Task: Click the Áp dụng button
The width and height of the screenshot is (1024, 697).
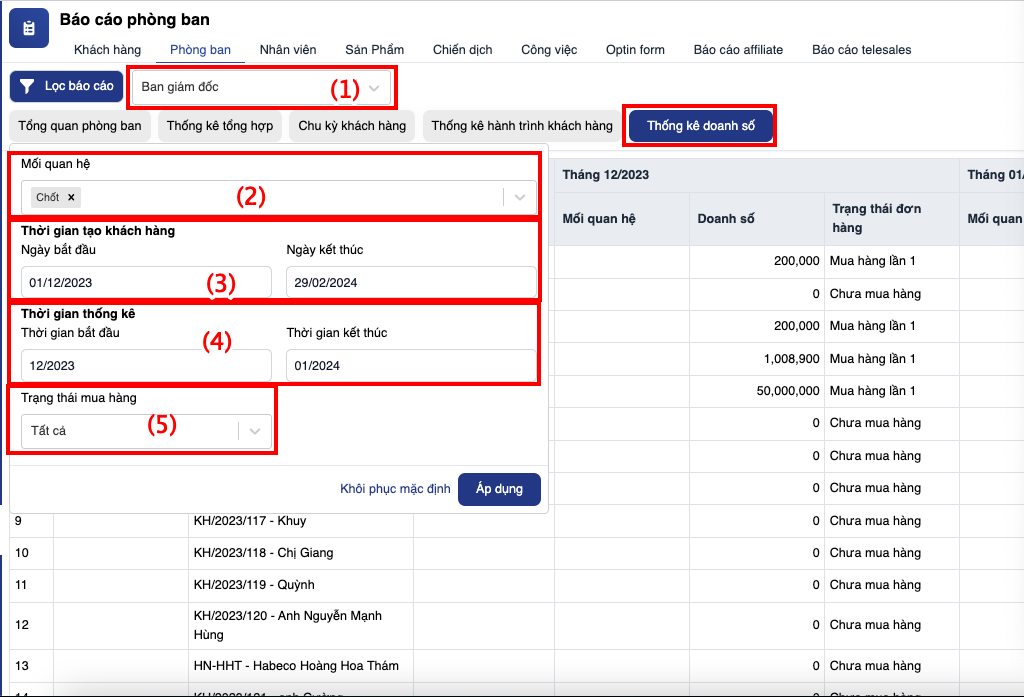Action: pyautogui.click(x=499, y=489)
